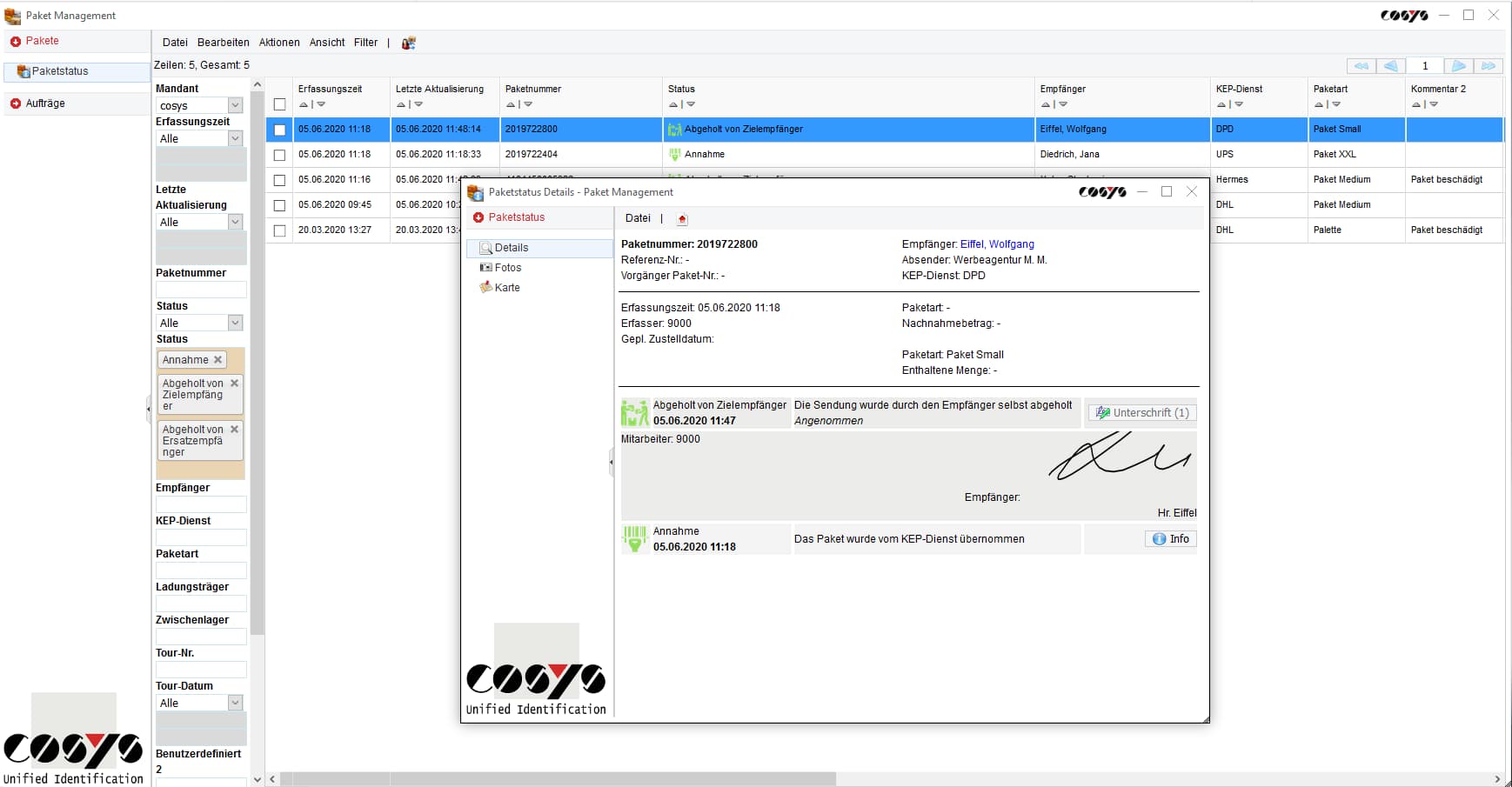This screenshot has height=787, width=1512.
Task: Remove the Annahme filter chip
Action: tap(218, 359)
